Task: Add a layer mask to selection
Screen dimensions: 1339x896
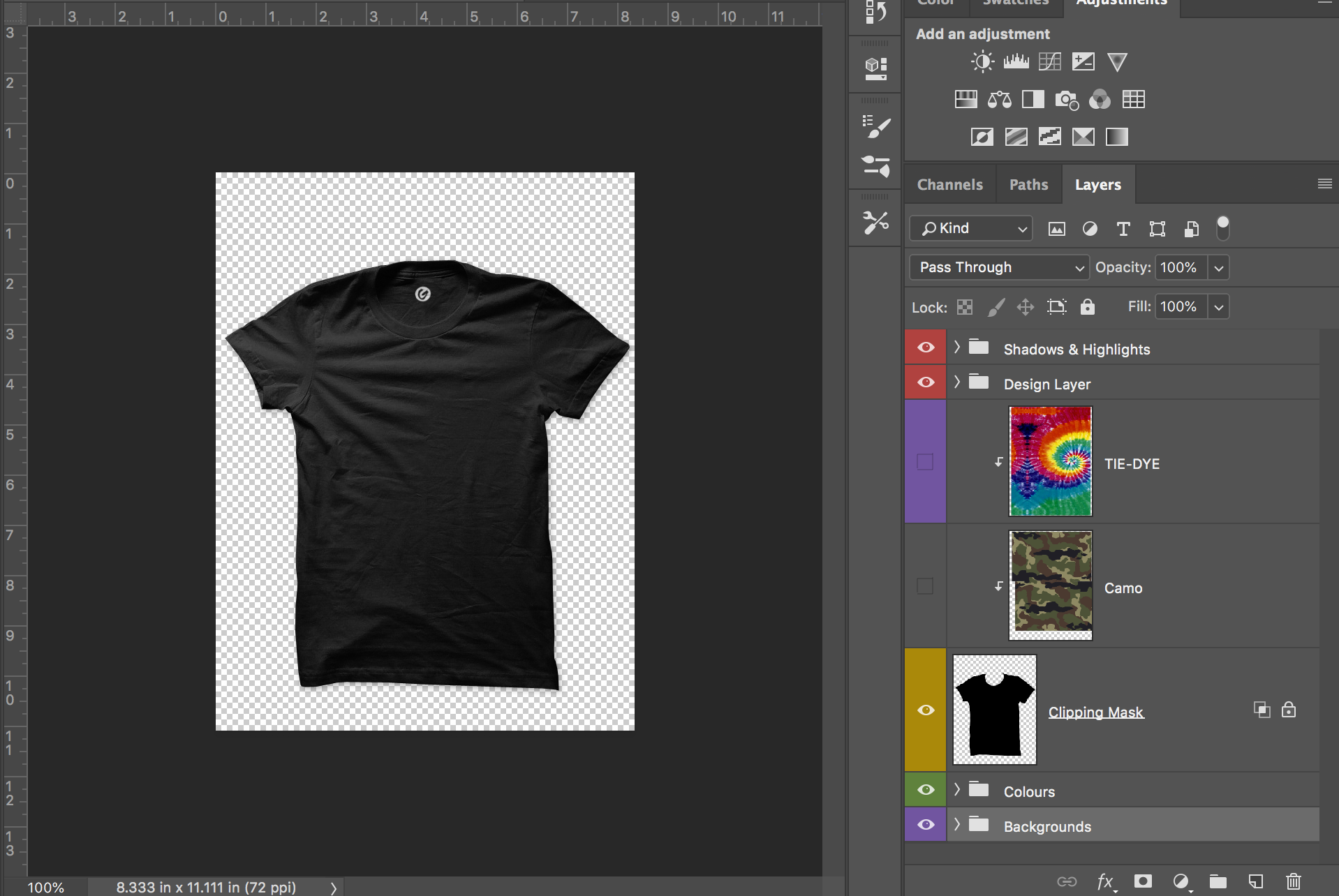Action: point(1143,881)
